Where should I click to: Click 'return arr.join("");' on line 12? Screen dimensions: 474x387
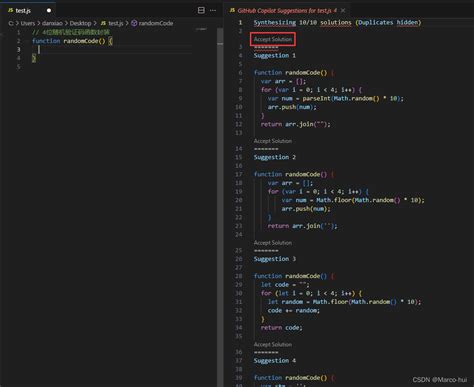295,124
